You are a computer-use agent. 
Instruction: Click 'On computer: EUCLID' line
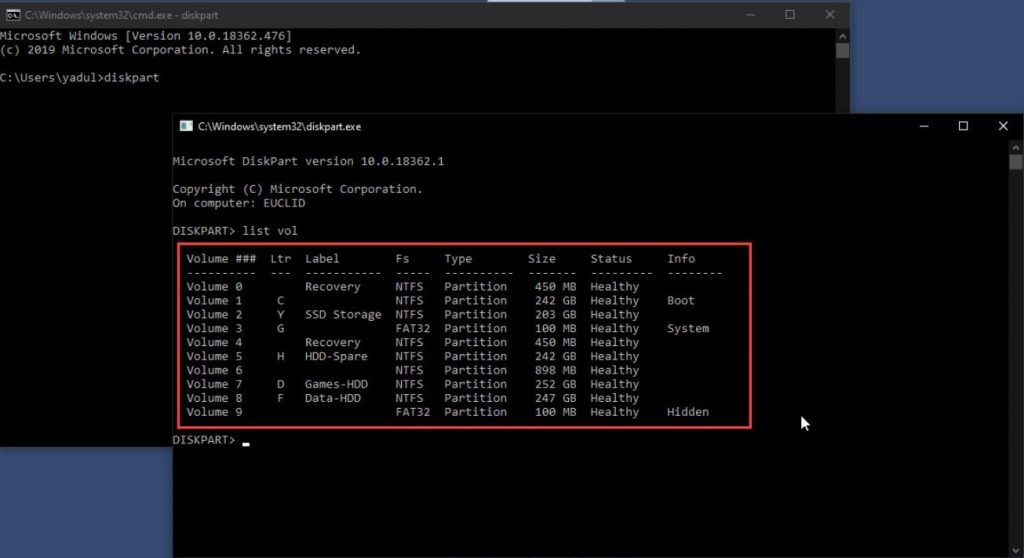coord(239,203)
